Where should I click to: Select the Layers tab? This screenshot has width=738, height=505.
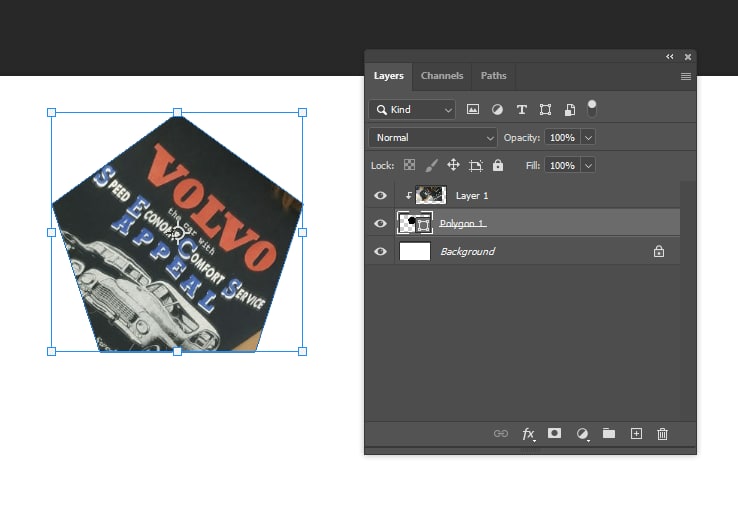click(389, 76)
